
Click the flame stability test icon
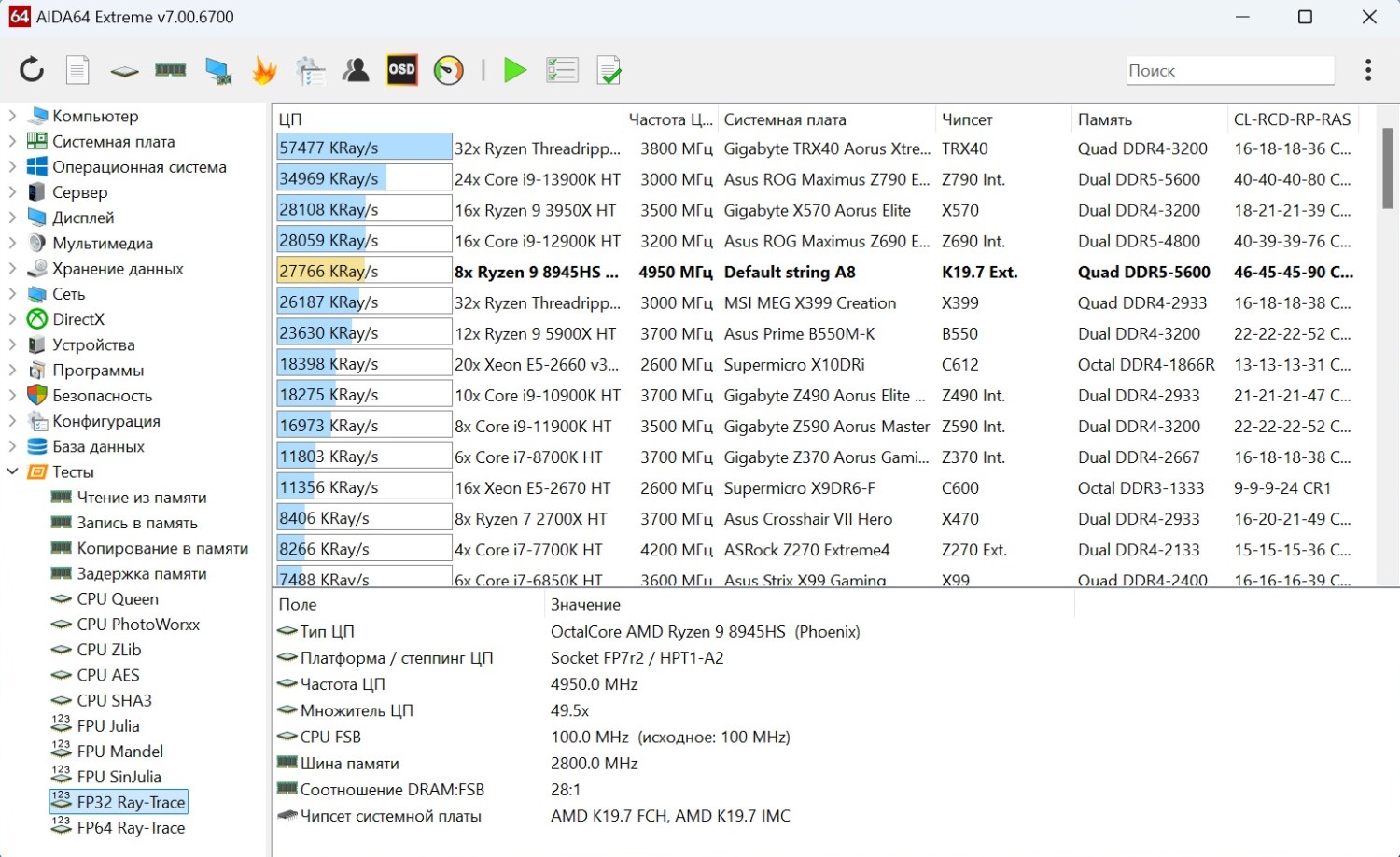click(x=264, y=70)
